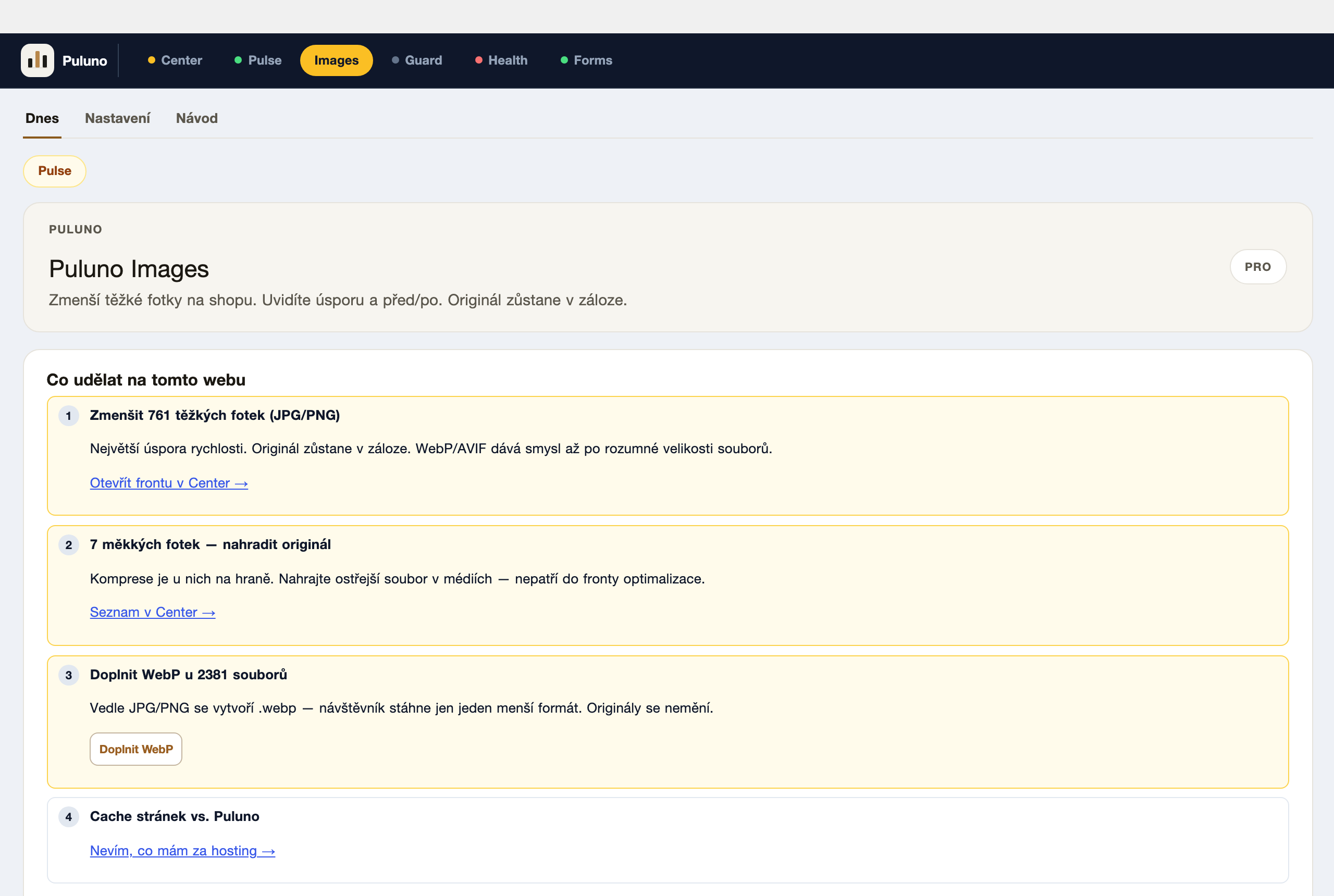Open the Forms module
The image size is (1334, 896).
point(586,60)
